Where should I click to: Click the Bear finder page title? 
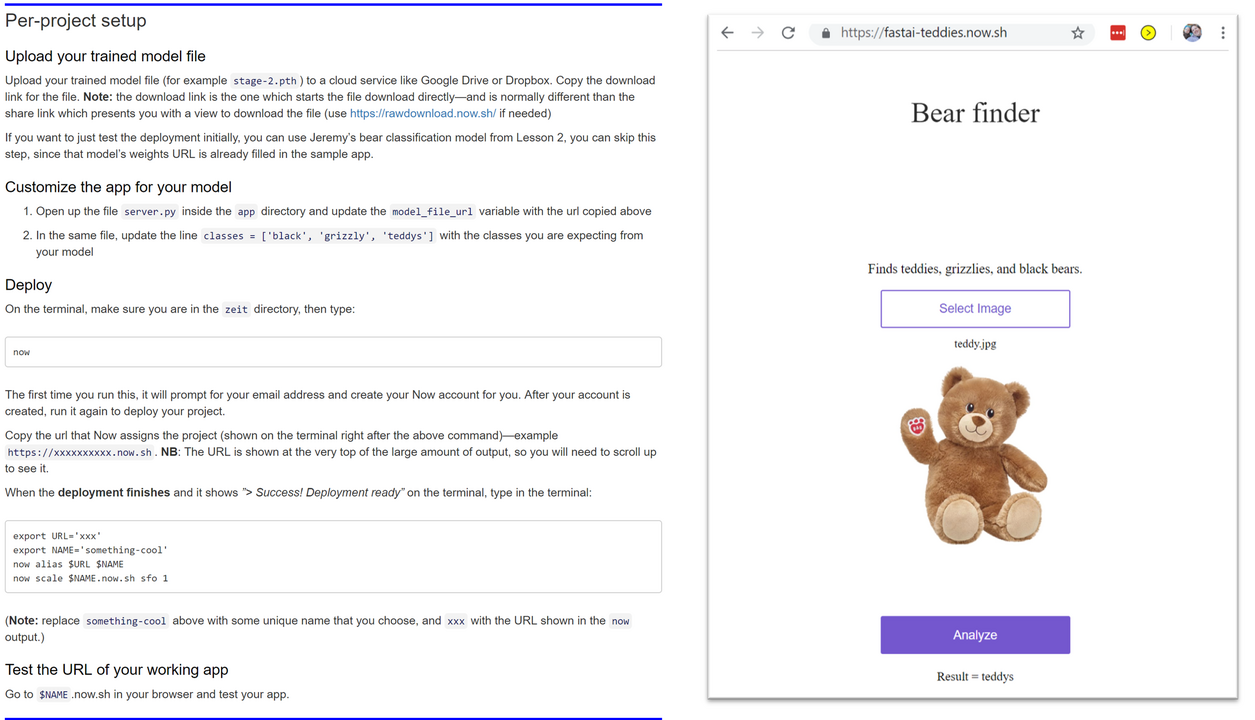974,113
